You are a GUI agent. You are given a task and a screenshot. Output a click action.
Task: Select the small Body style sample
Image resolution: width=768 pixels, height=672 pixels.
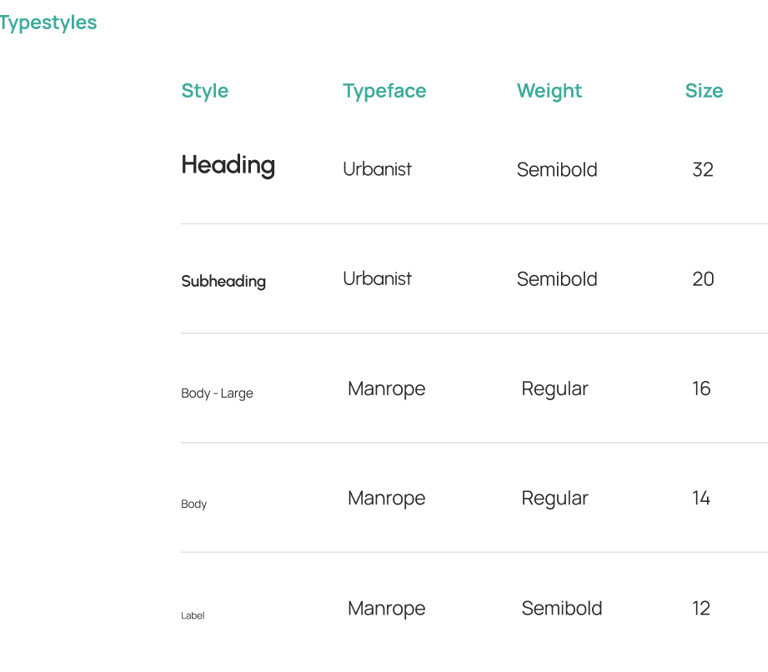point(194,504)
